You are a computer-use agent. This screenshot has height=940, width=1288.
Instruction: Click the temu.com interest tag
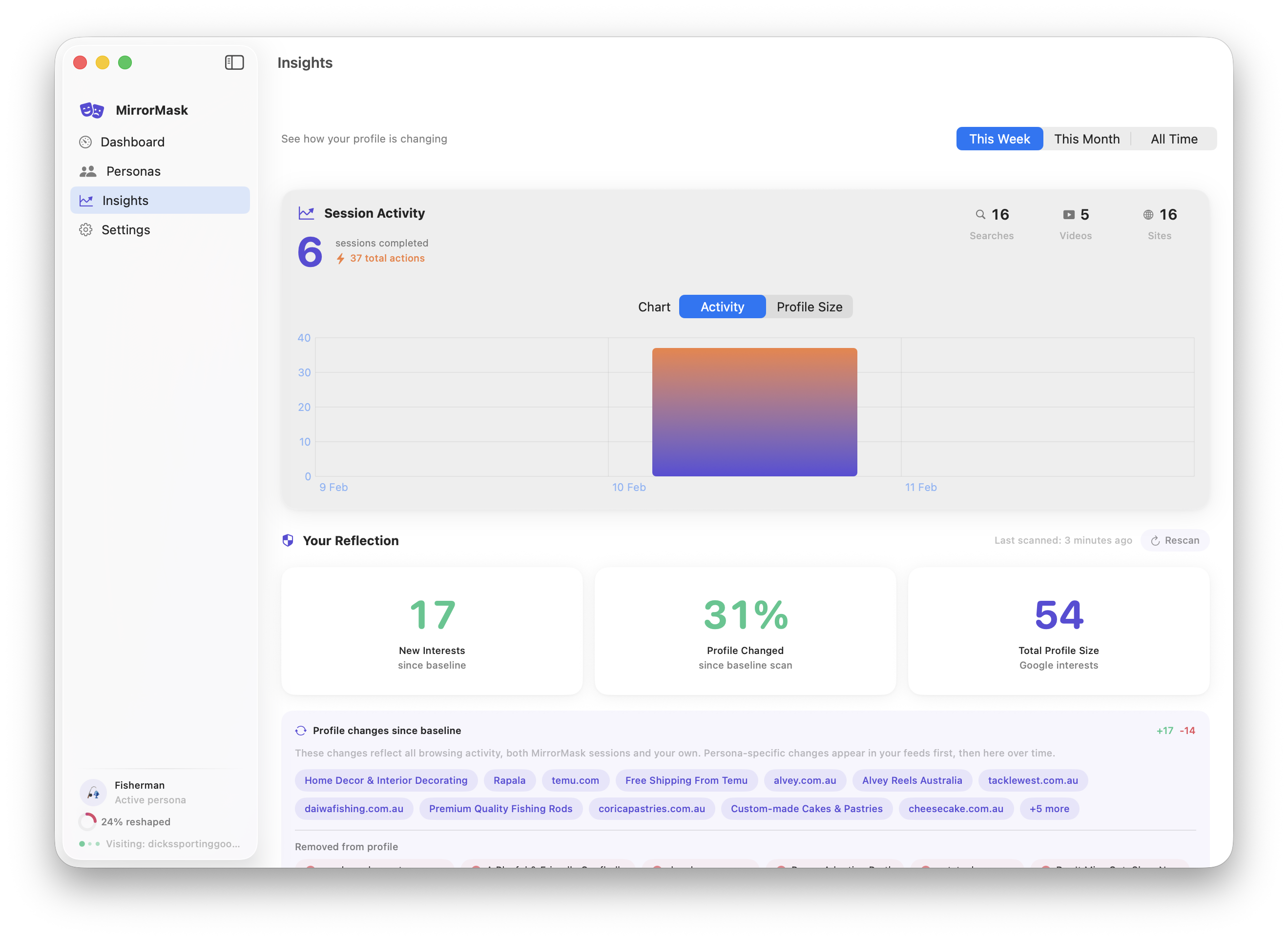pos(575,780)
